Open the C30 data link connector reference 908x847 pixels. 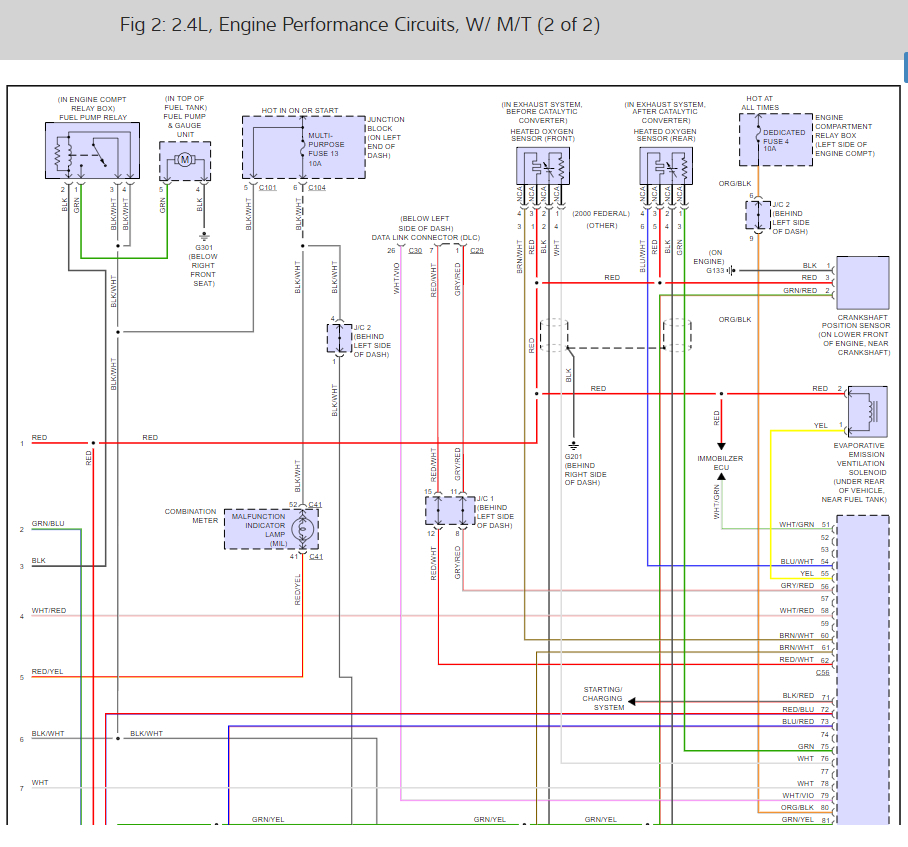click(415, 250)
